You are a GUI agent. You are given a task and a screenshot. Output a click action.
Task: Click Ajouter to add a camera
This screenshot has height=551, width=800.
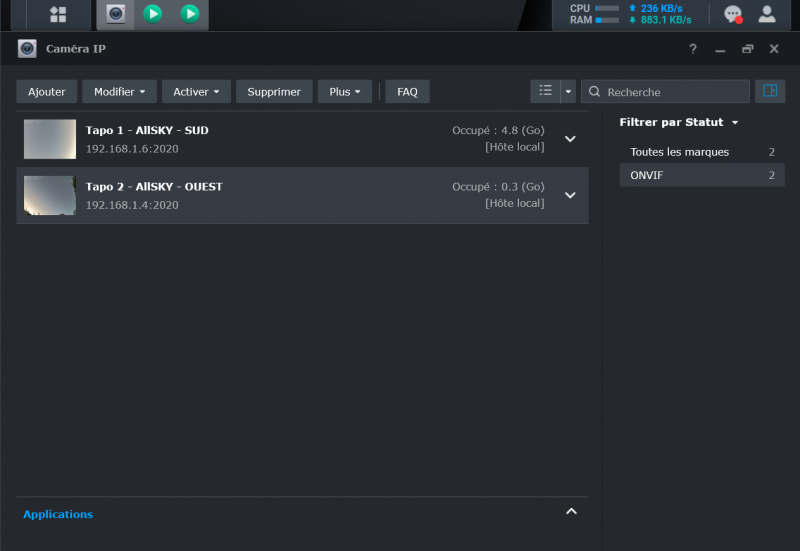point(46,92)
